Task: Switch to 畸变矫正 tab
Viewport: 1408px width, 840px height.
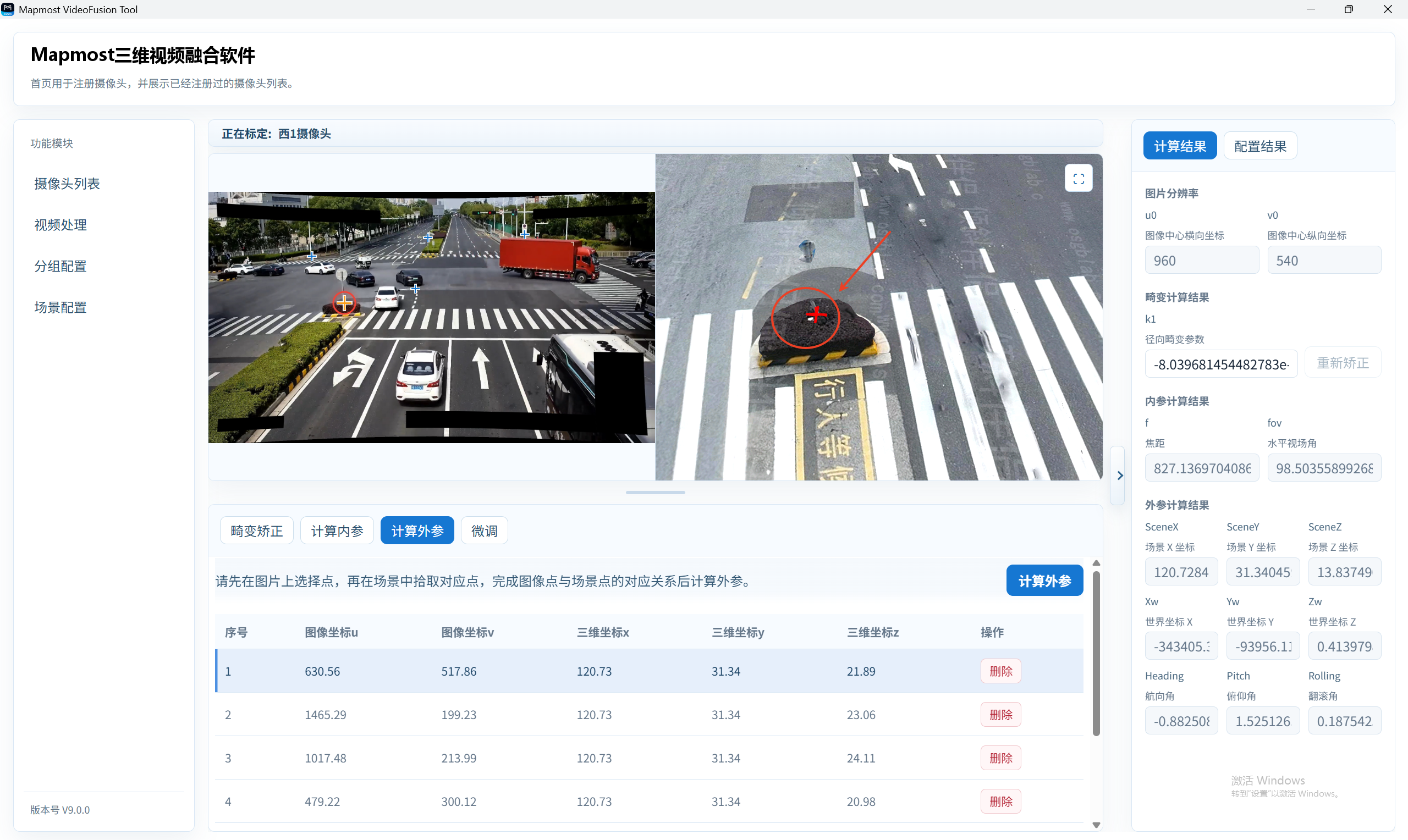Action: 256,530
